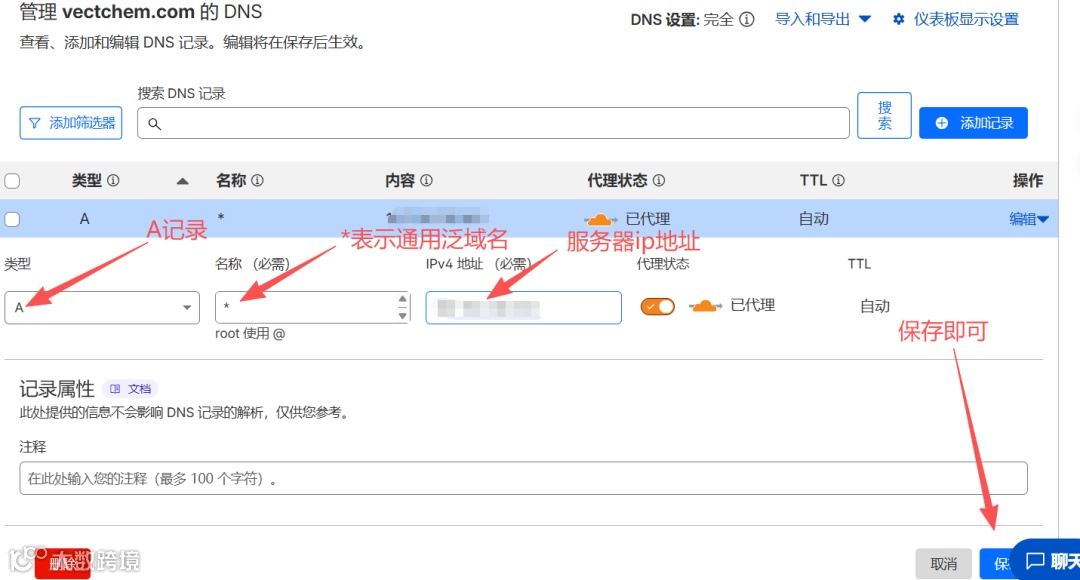Click the 代理状态 column info icon

(x=659, y=180)
